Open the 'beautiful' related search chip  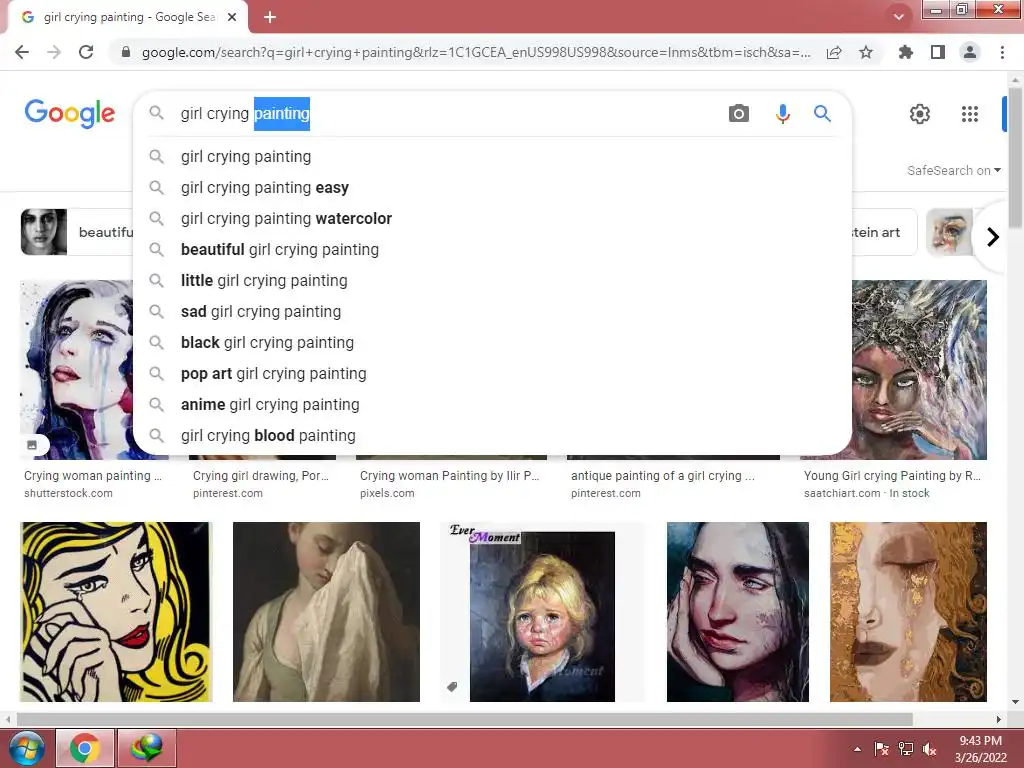77,232
